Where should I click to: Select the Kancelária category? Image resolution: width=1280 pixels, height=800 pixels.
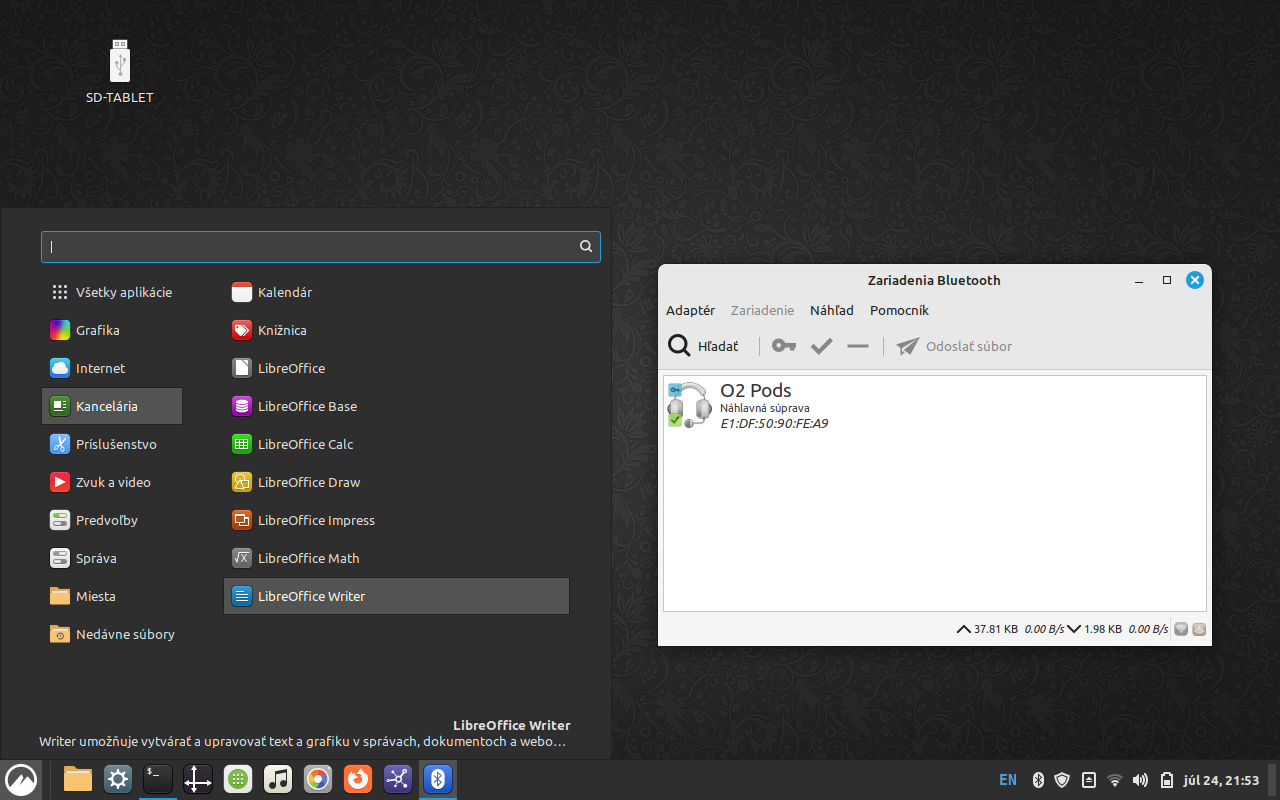(x=112, y=406)
